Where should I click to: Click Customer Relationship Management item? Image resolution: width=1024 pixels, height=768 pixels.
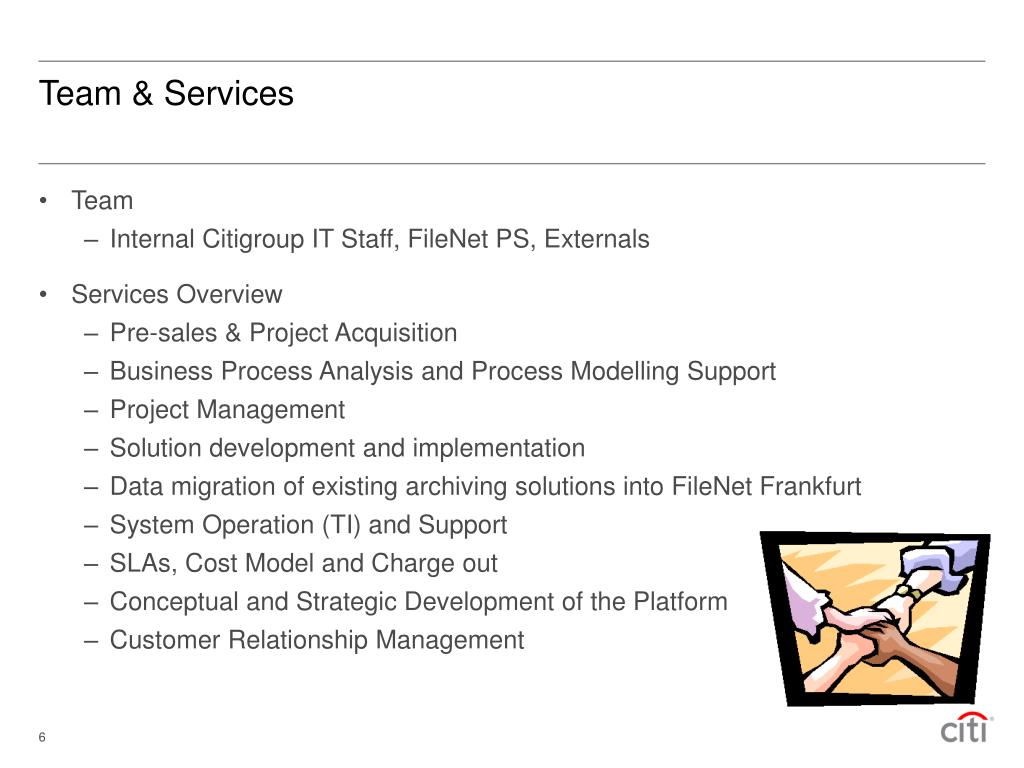tap(317, 641)
